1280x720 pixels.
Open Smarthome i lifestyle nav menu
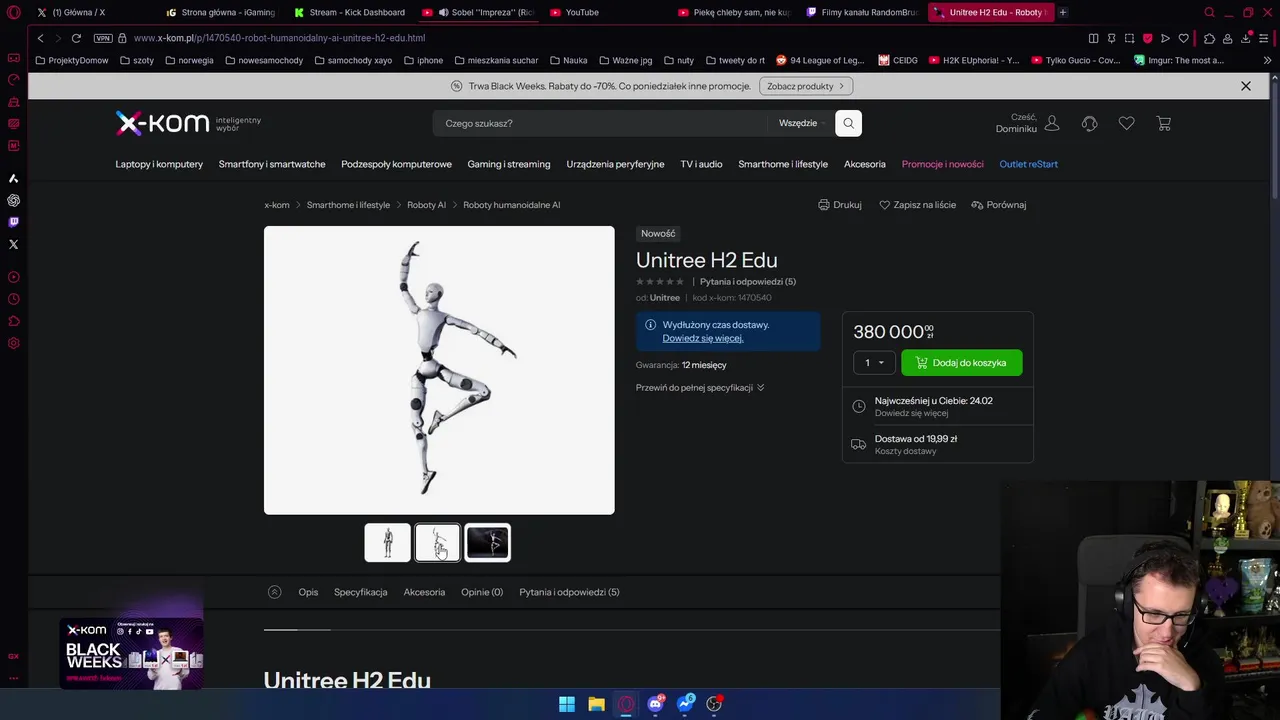click(x=783, y=164)
